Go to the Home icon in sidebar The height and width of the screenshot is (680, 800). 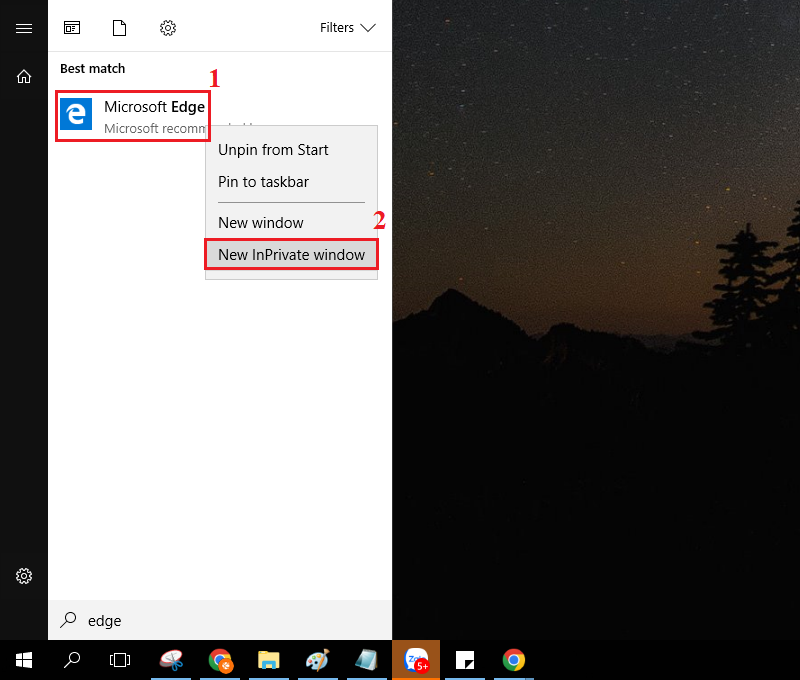24,76
